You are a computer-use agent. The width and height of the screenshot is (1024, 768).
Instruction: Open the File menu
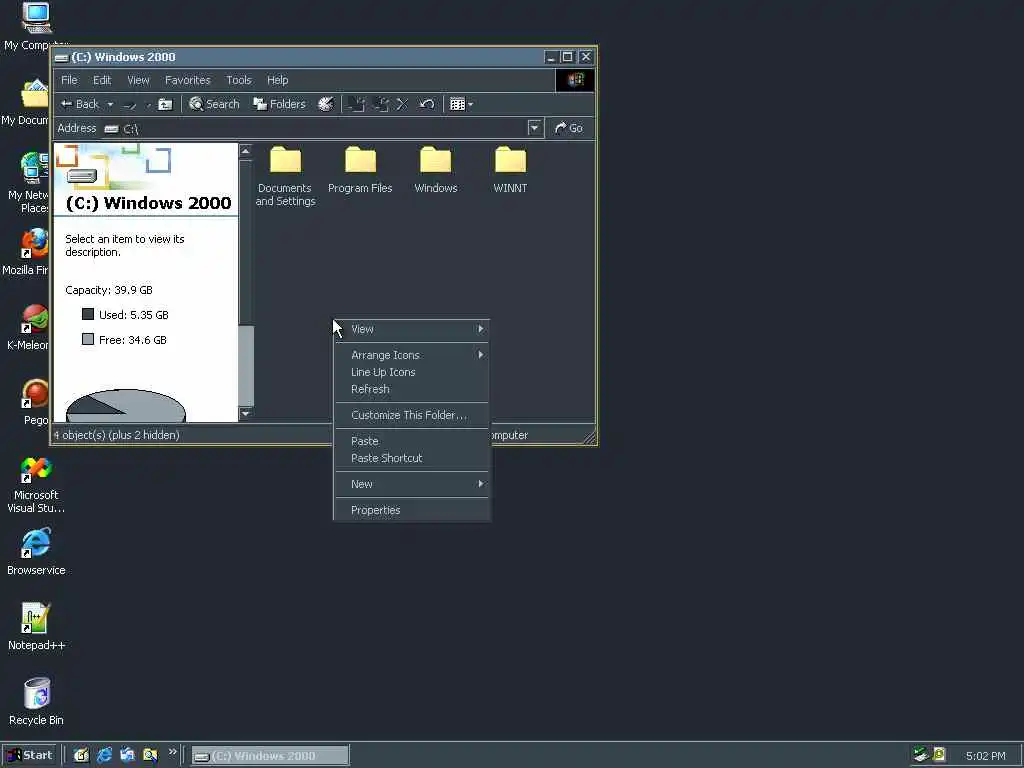(x=69, y=80)
